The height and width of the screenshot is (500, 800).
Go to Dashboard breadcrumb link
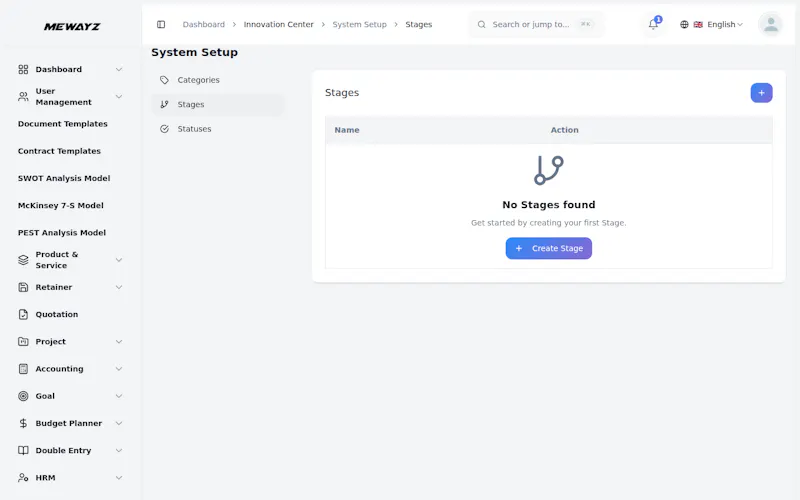(204, 24)
